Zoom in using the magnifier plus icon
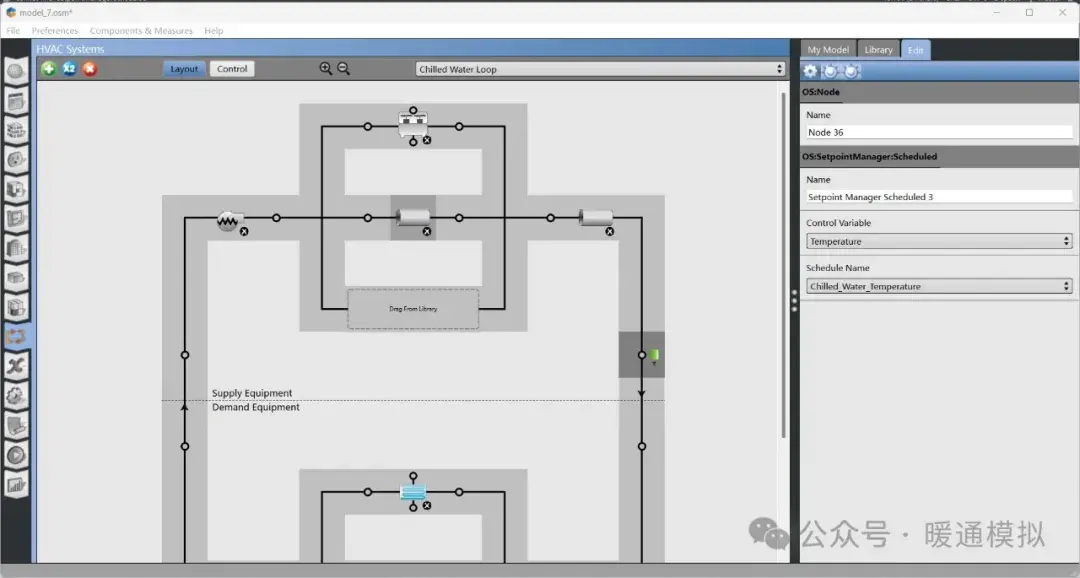Screen dimensions: 1080x578 pos(325,68)
